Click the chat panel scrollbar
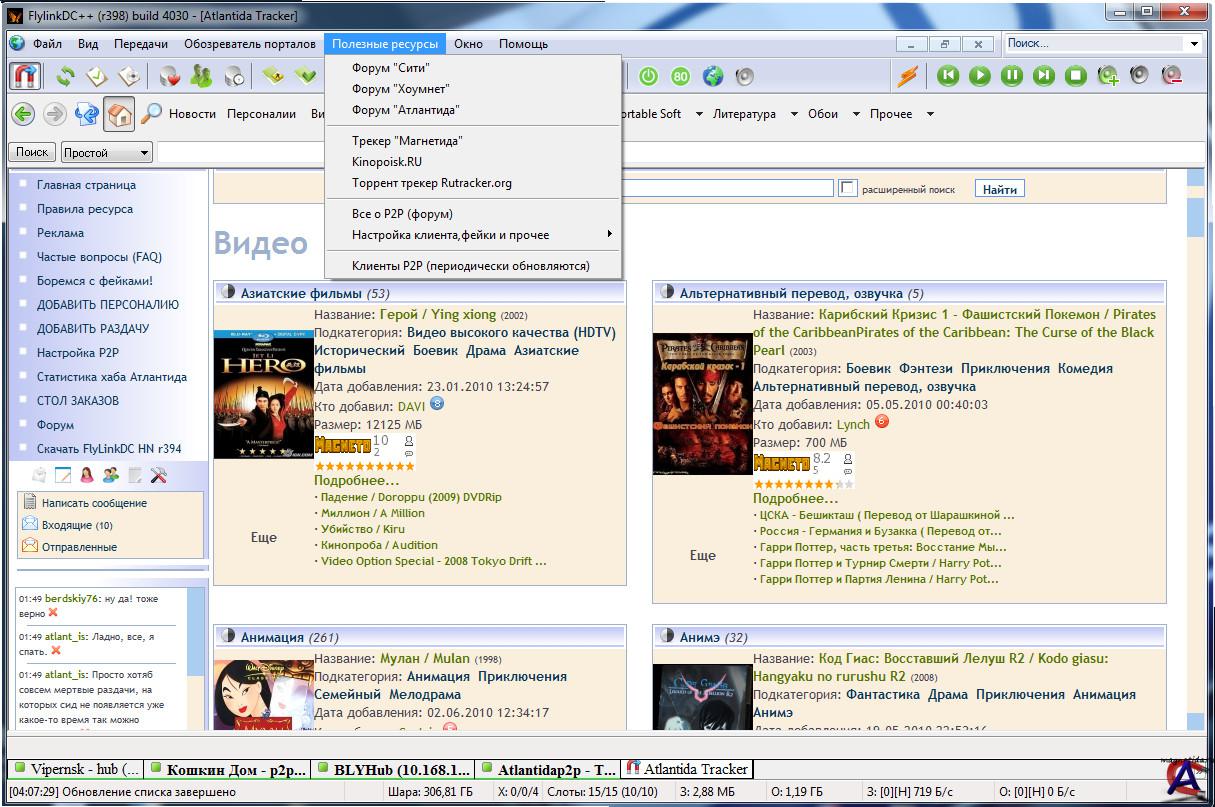The height and width of the screenshot is (807, 1215). click(x=196, y=660)
